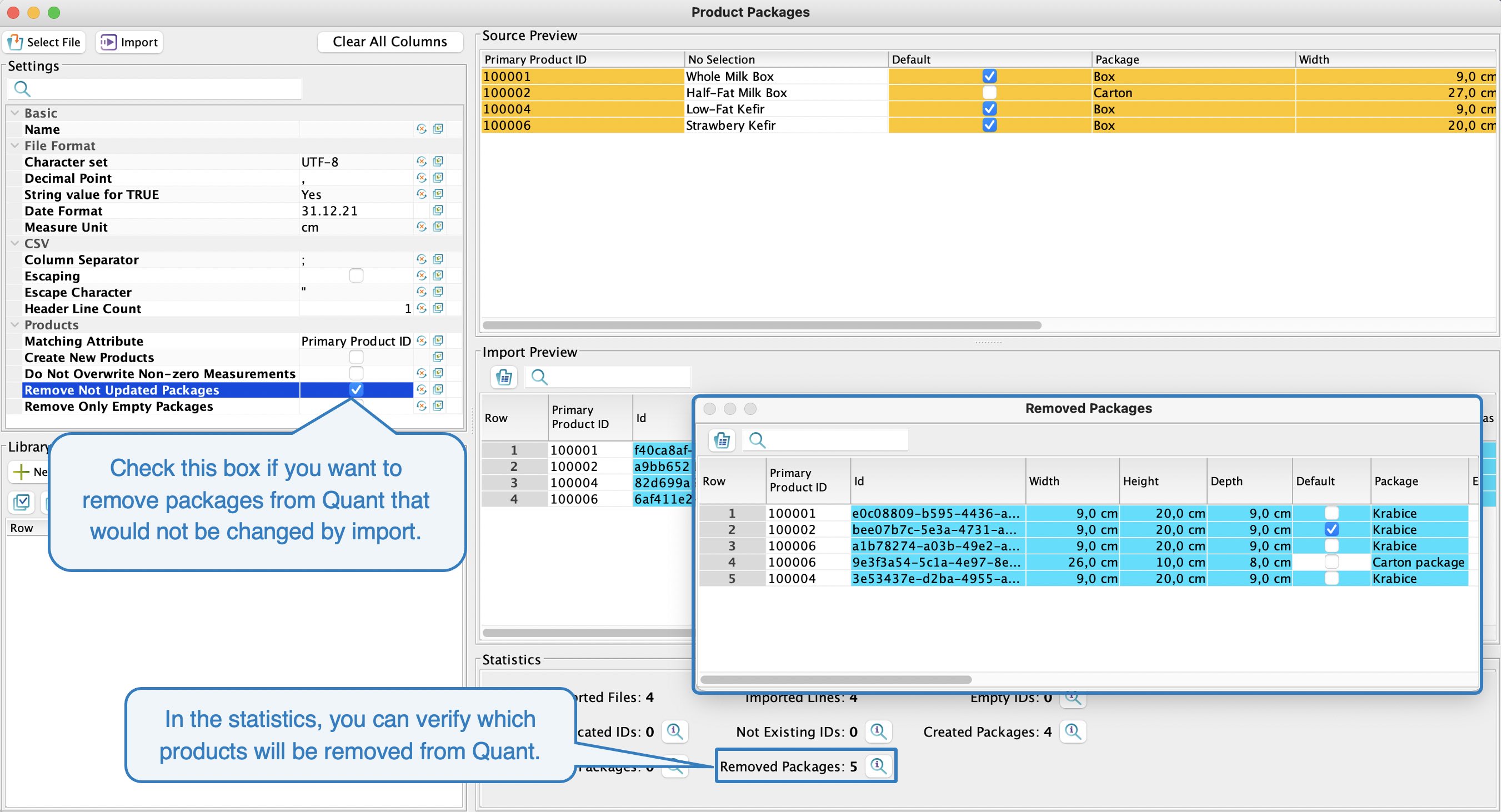Viewport: 1502px width, 812px height.
Task: Reset Remove Only Empty Packages setting
Action: [421, 407]
